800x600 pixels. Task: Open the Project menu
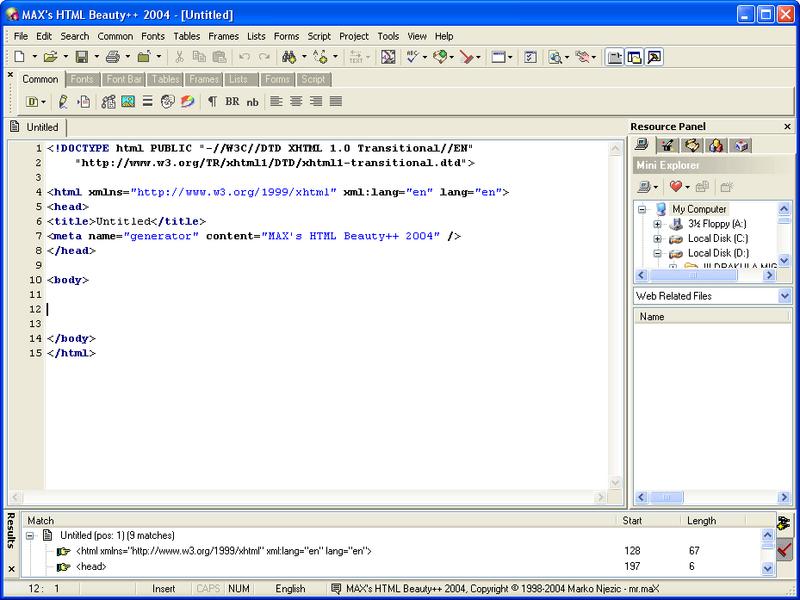354,36
